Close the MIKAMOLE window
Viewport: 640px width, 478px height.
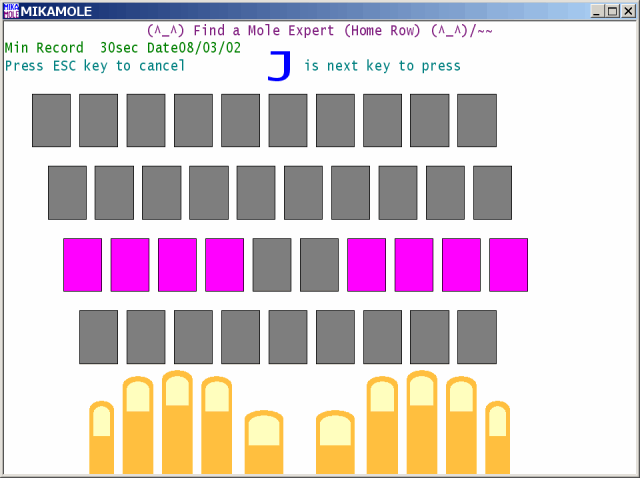(x=628, y=10)
